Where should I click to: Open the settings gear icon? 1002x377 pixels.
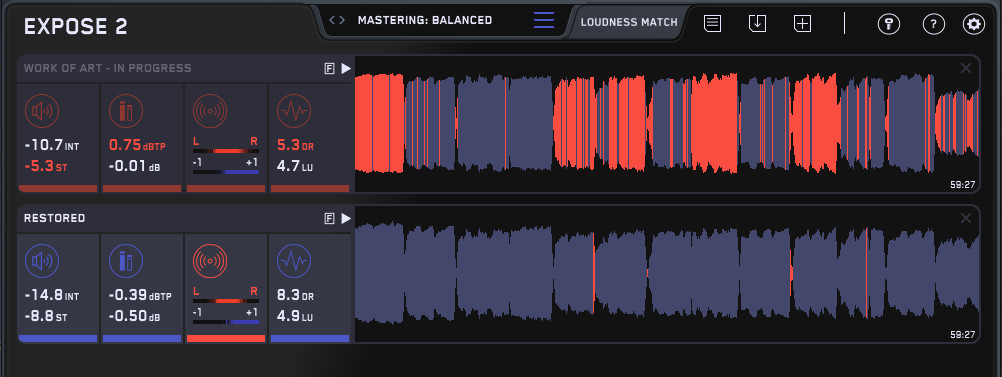point(974,24)
